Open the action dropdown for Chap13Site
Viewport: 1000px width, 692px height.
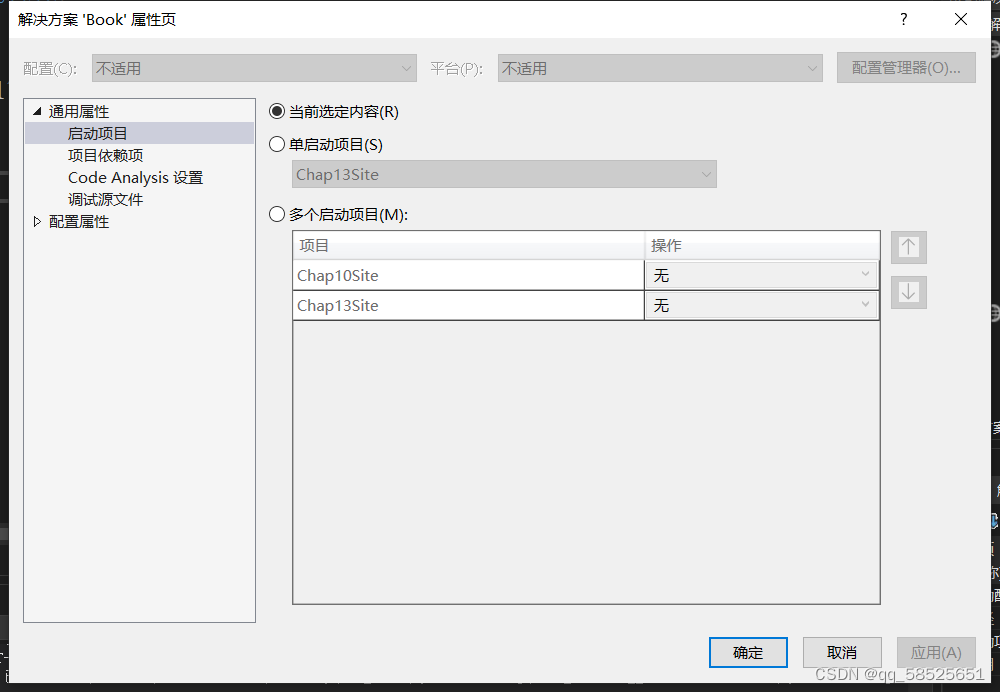[x=761, y=306]
